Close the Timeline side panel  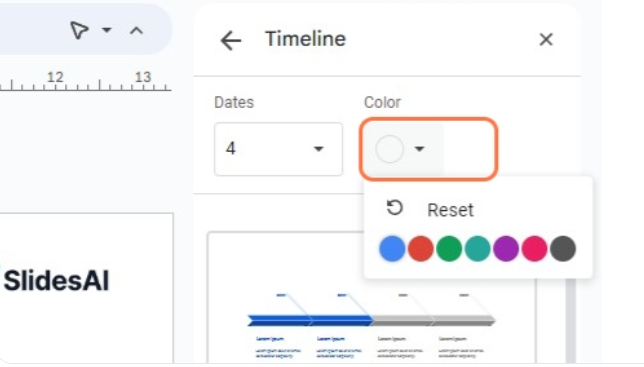[x=546, y=40]
